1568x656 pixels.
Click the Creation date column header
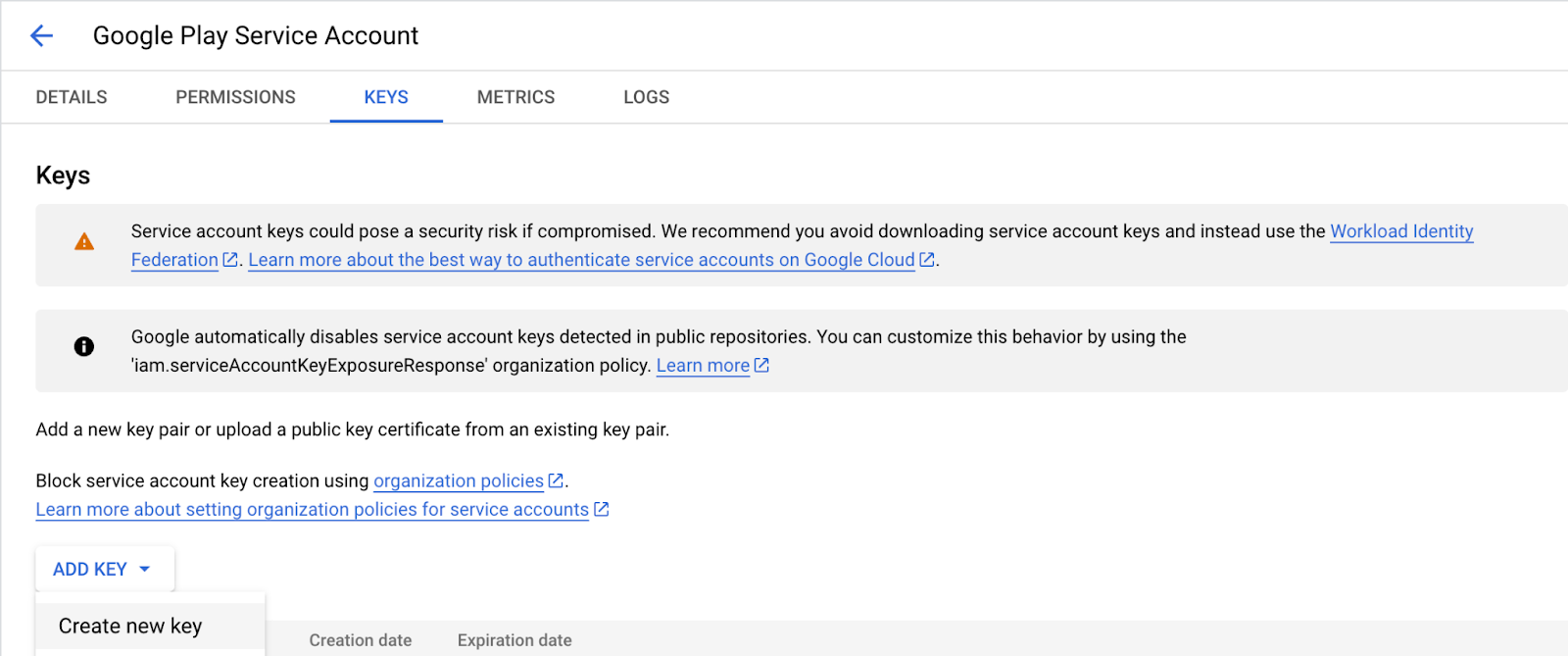pos(360,639)
